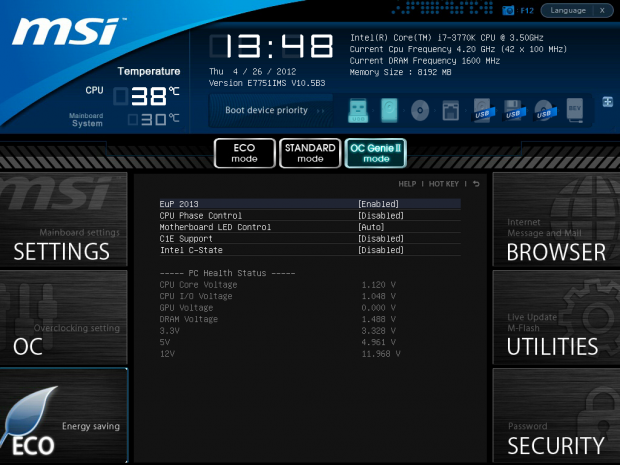This screenshot has height=465, width=620.
Task: Select the USB CD/DVD boot device icon
Action: point(545,110)
